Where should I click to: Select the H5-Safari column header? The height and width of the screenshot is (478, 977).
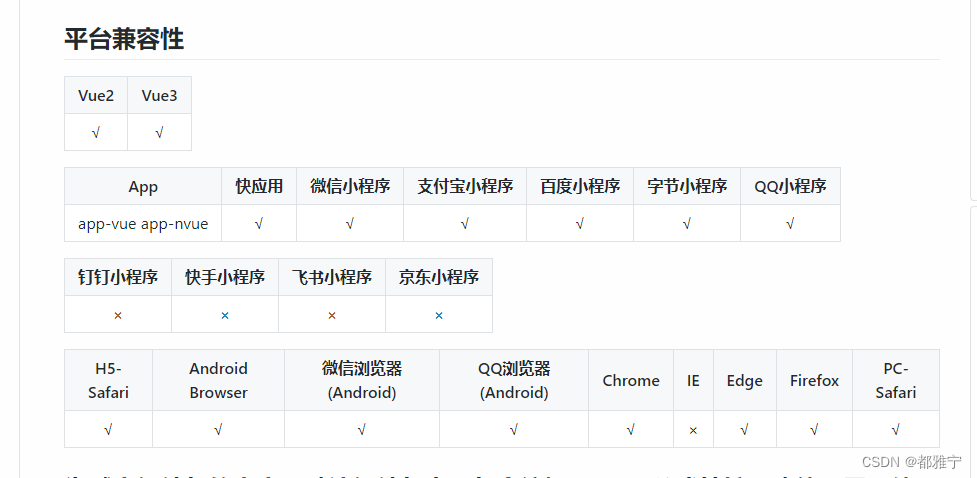pos(108,380)
